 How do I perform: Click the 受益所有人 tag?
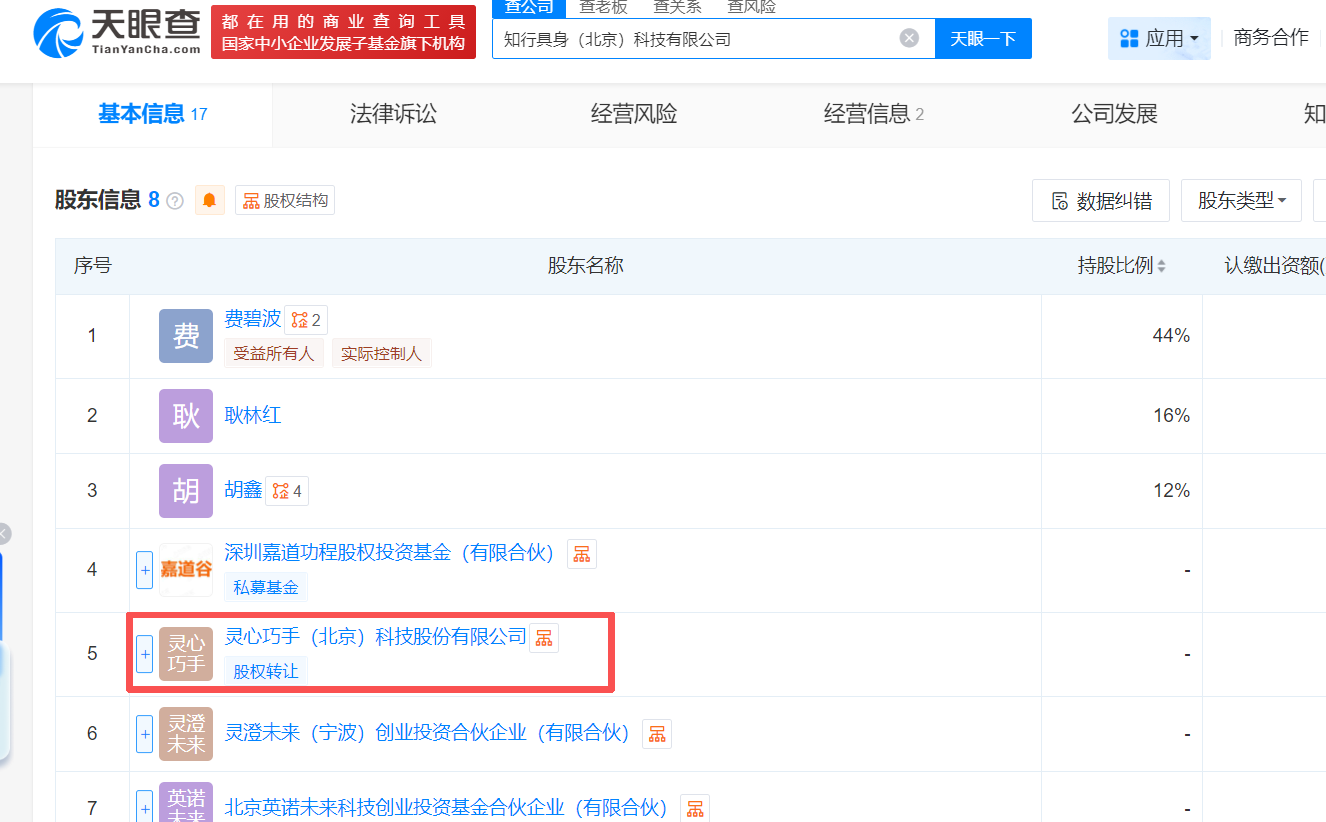click(x=274, y=353)
